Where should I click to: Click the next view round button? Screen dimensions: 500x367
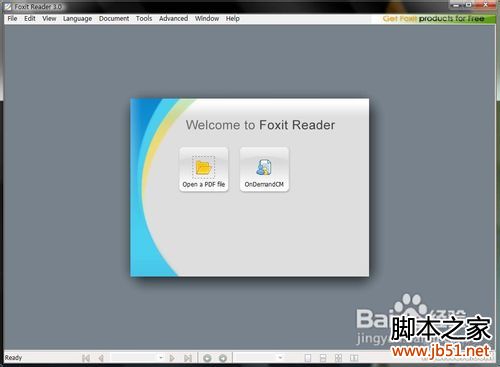pyautogui.click(x=223, y=358)
